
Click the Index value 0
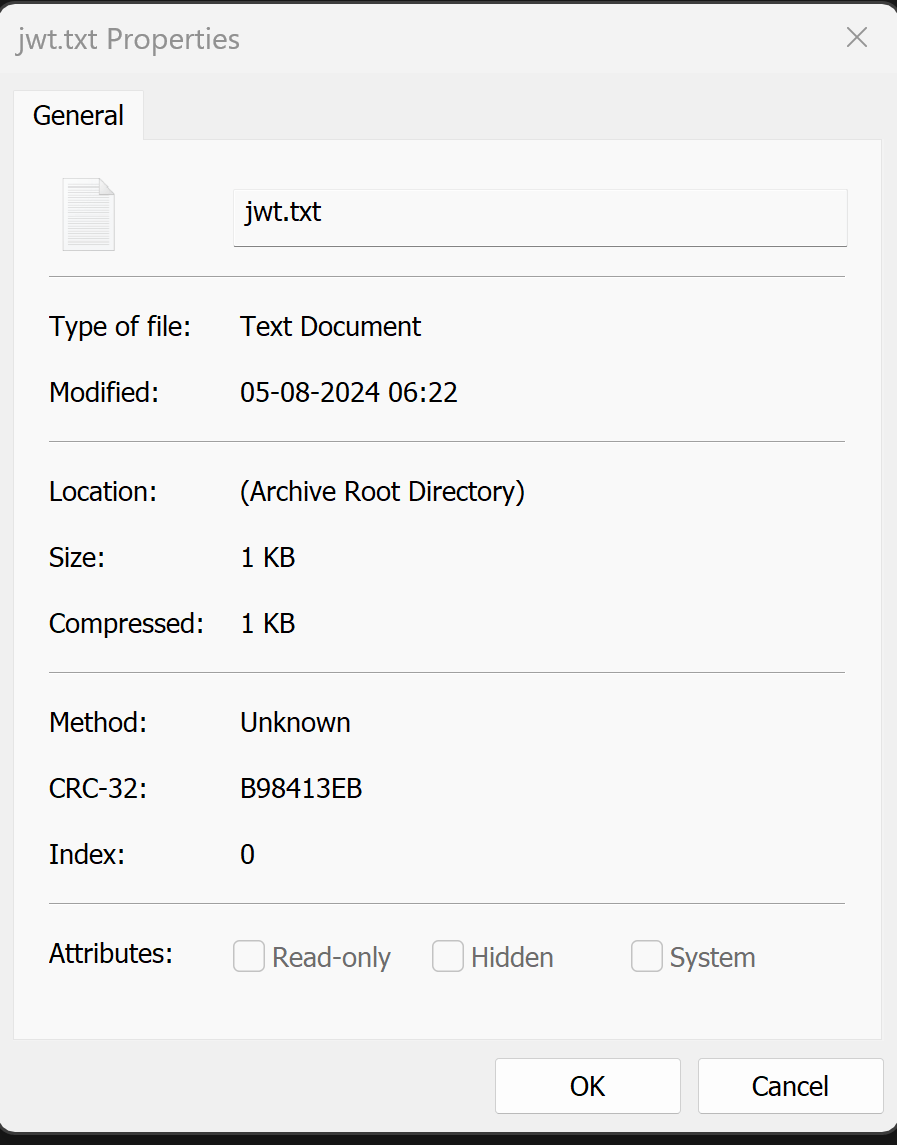pyautogui.click(x=247, y=854)
